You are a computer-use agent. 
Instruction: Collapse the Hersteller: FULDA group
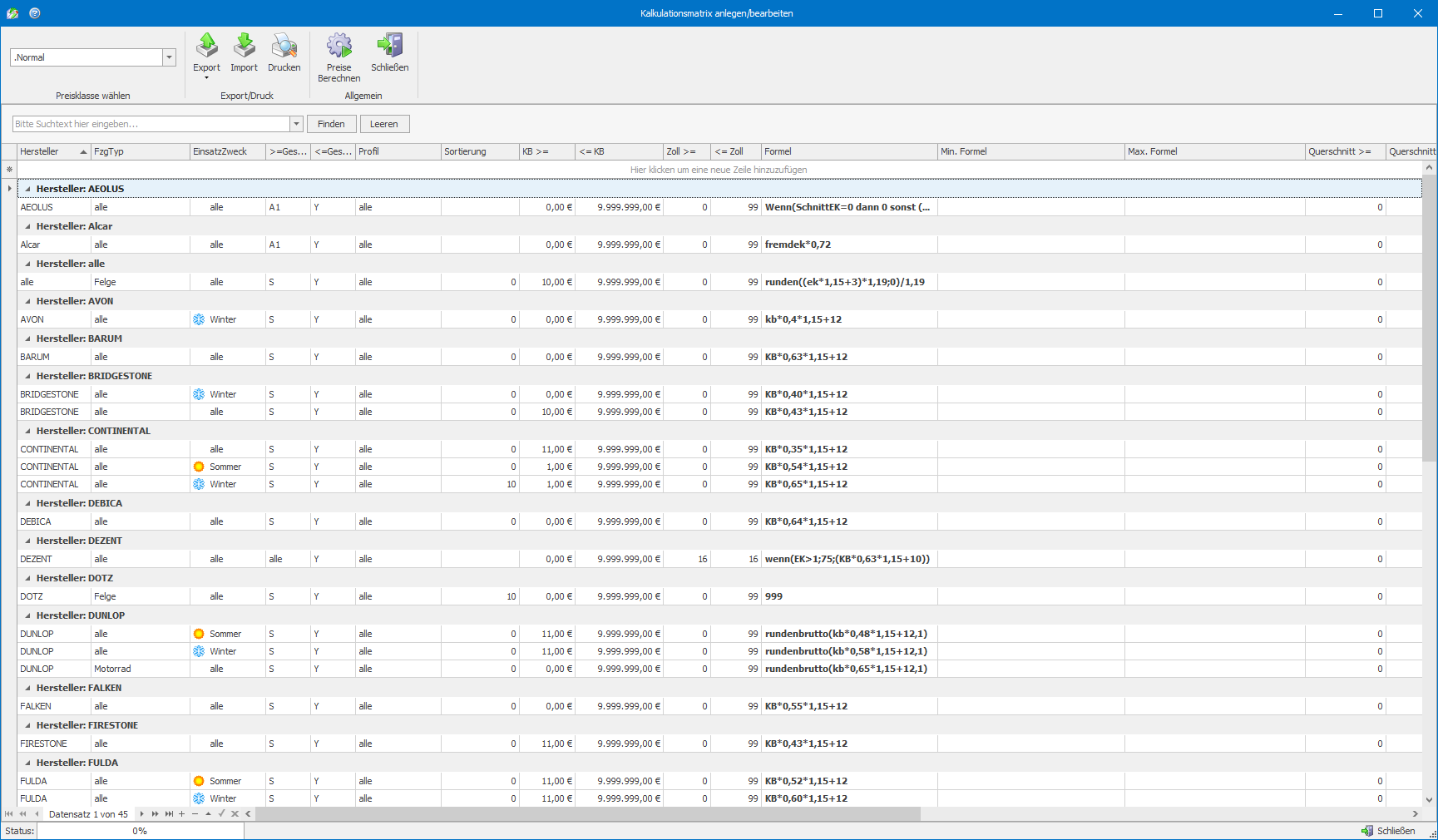pyautogui.click(x=27, y=763)
